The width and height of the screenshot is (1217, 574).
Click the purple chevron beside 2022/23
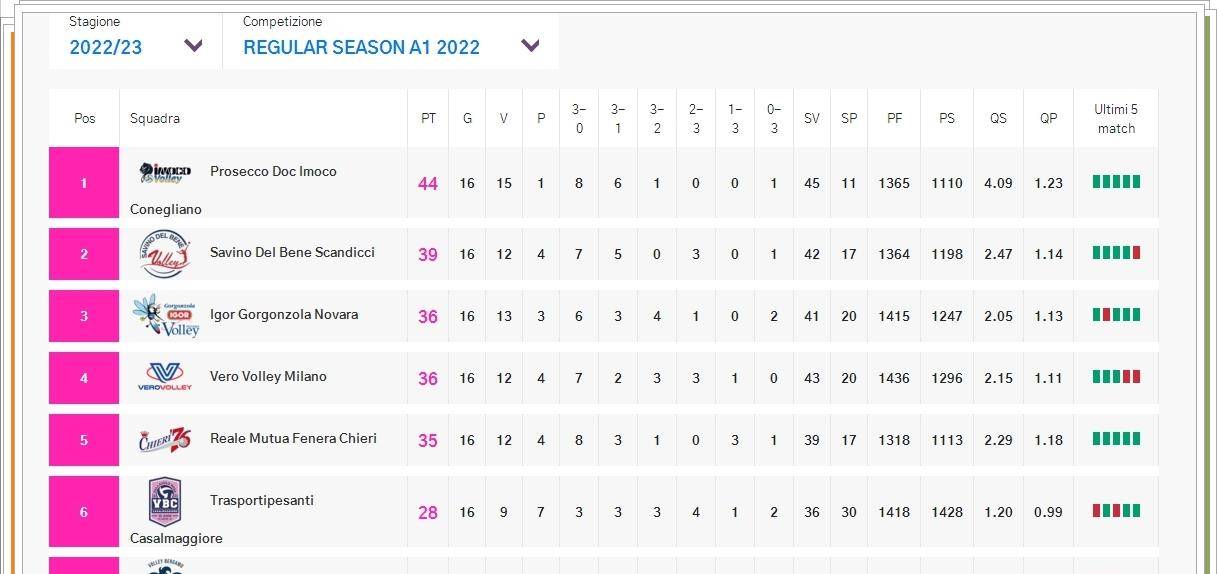click(x=194, y=46)
